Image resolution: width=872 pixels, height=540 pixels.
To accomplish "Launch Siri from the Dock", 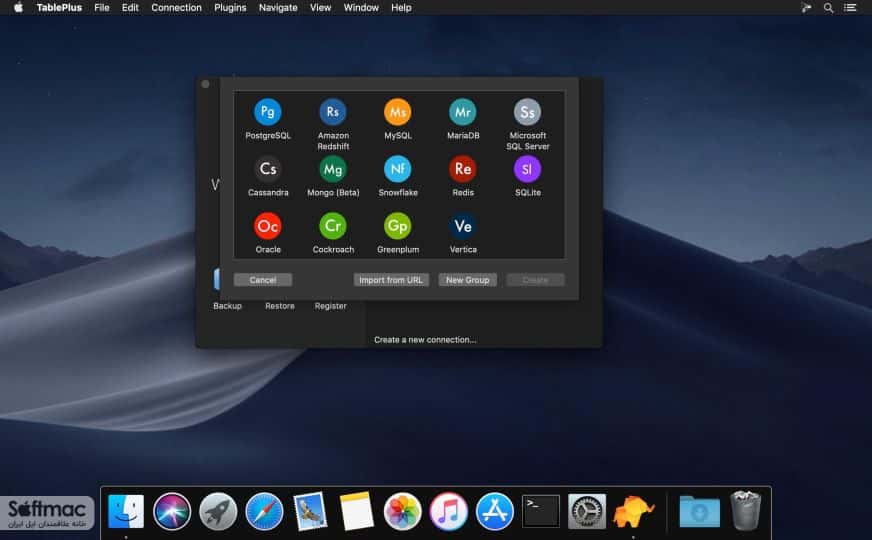I will point(172,511).
